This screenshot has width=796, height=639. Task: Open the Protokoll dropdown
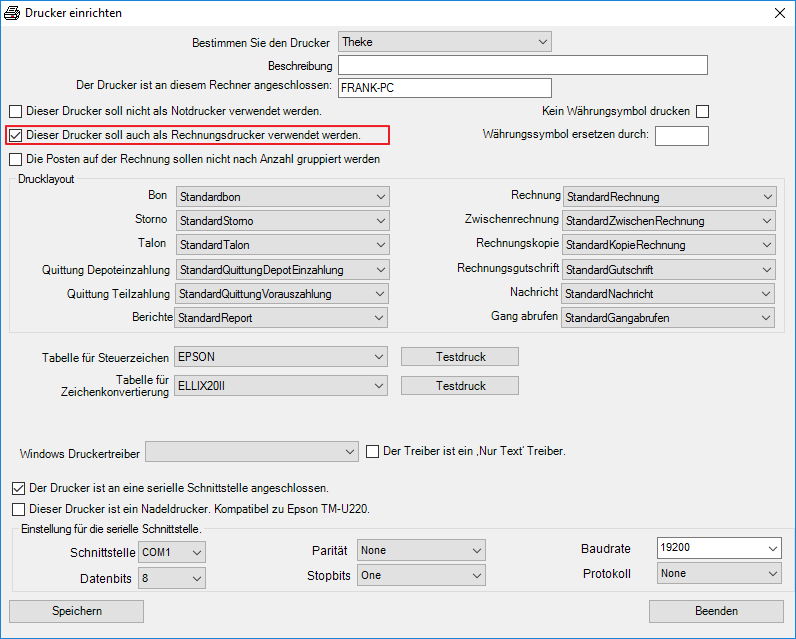(x=719, y=574)
